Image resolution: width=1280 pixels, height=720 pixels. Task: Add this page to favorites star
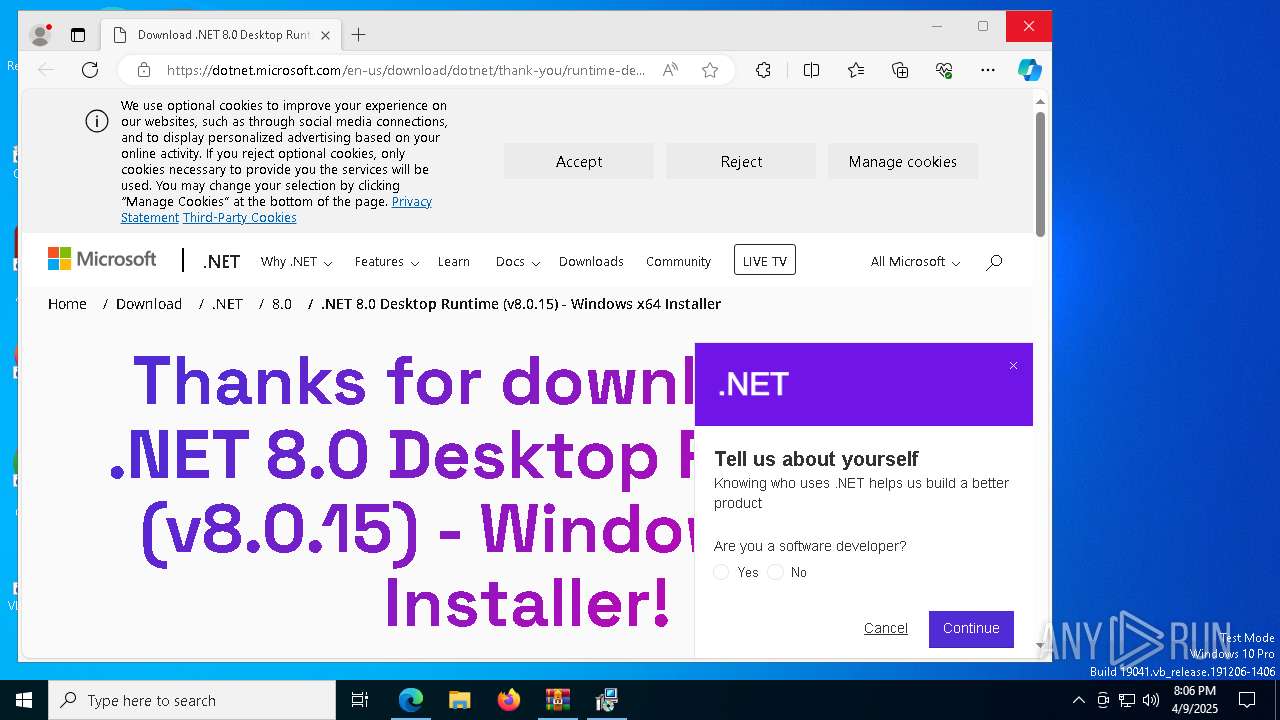[x=710, y=70]
